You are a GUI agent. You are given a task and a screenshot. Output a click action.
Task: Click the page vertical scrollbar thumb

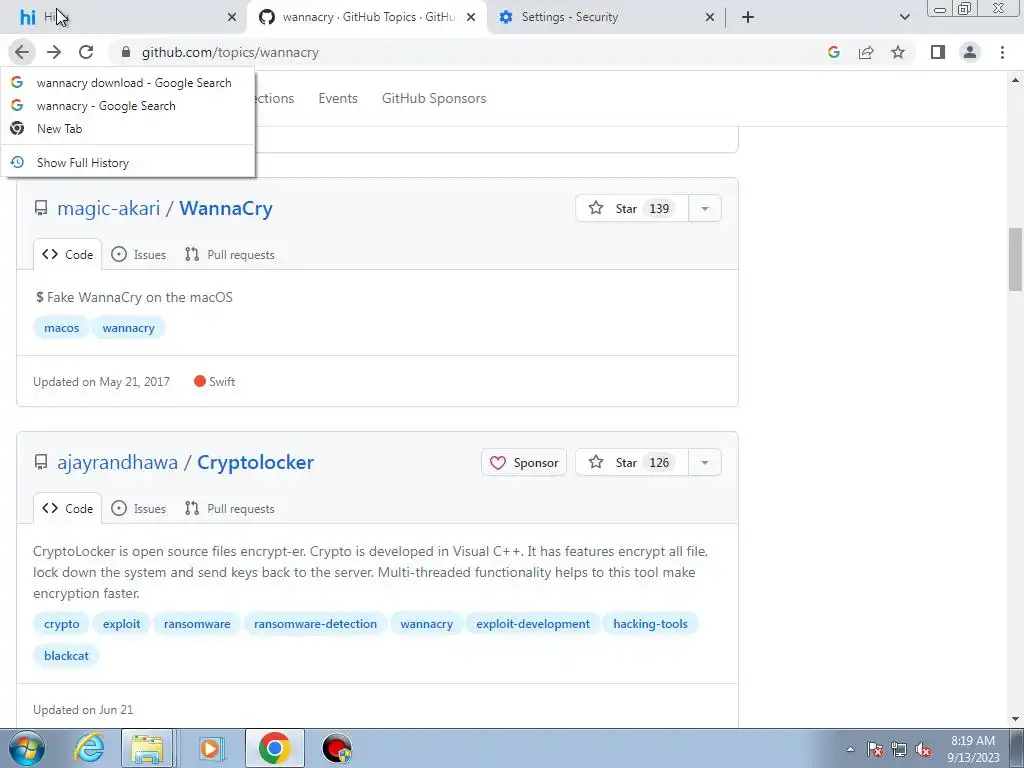[x=1016, y=259]
